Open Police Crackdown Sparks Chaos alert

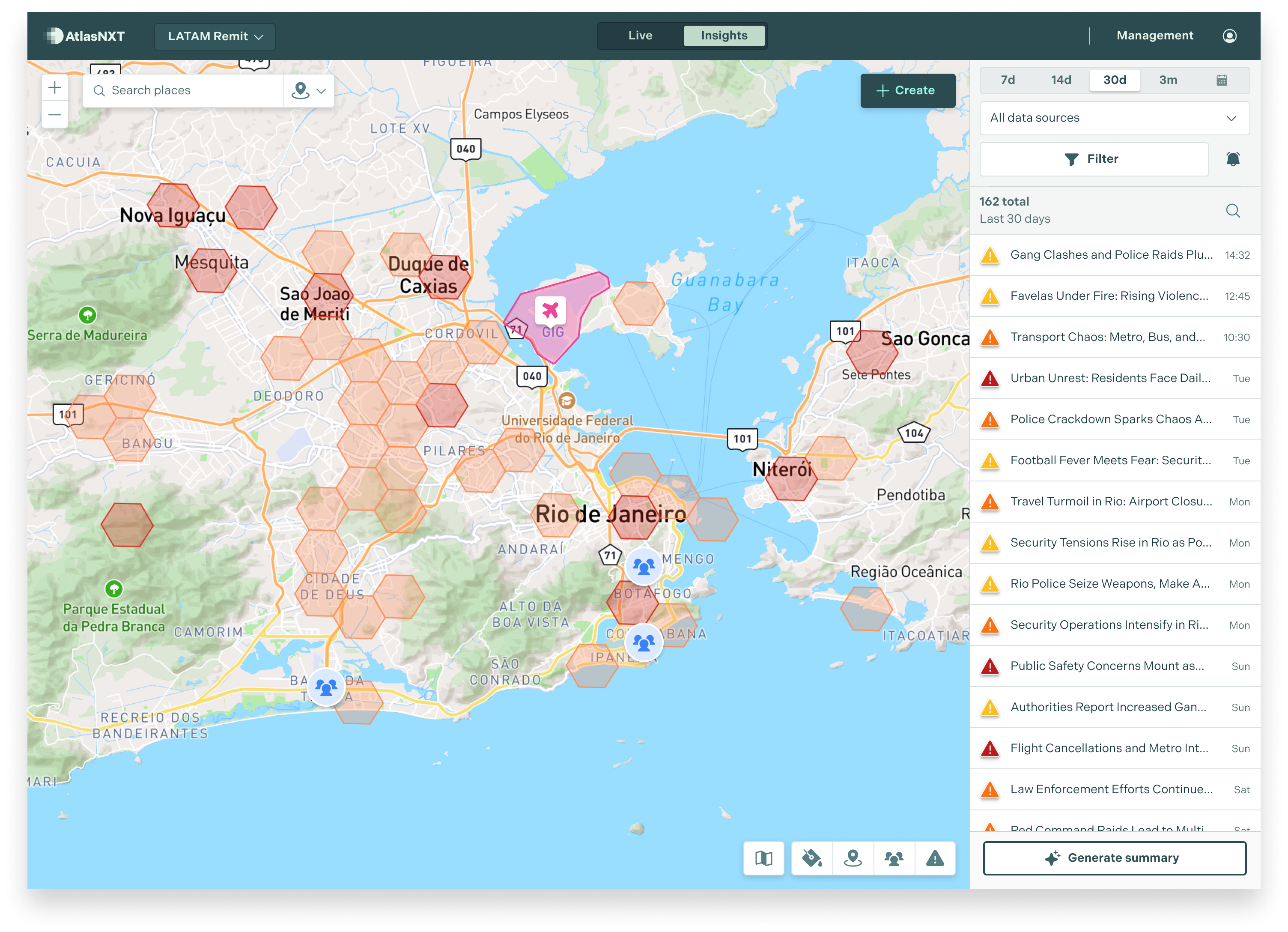click(x=1114, y=419)
